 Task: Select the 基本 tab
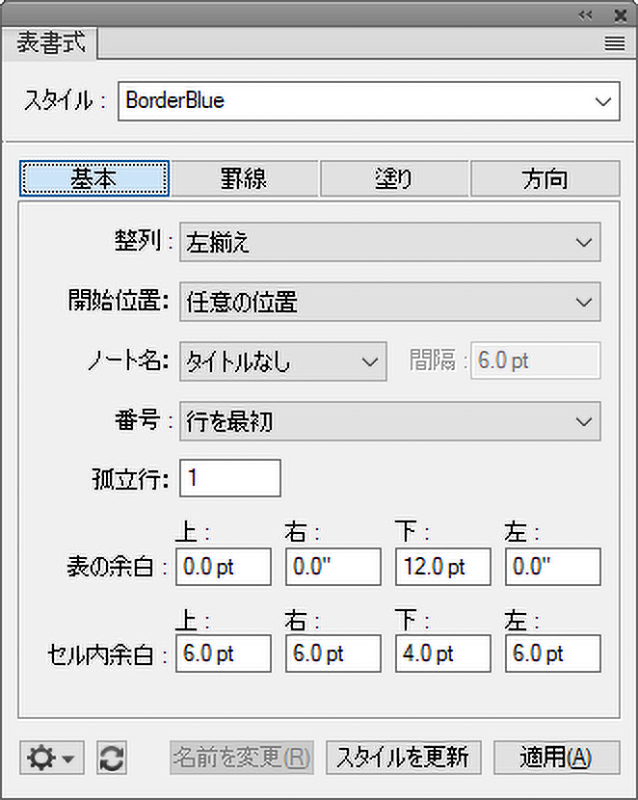point(94,179)
